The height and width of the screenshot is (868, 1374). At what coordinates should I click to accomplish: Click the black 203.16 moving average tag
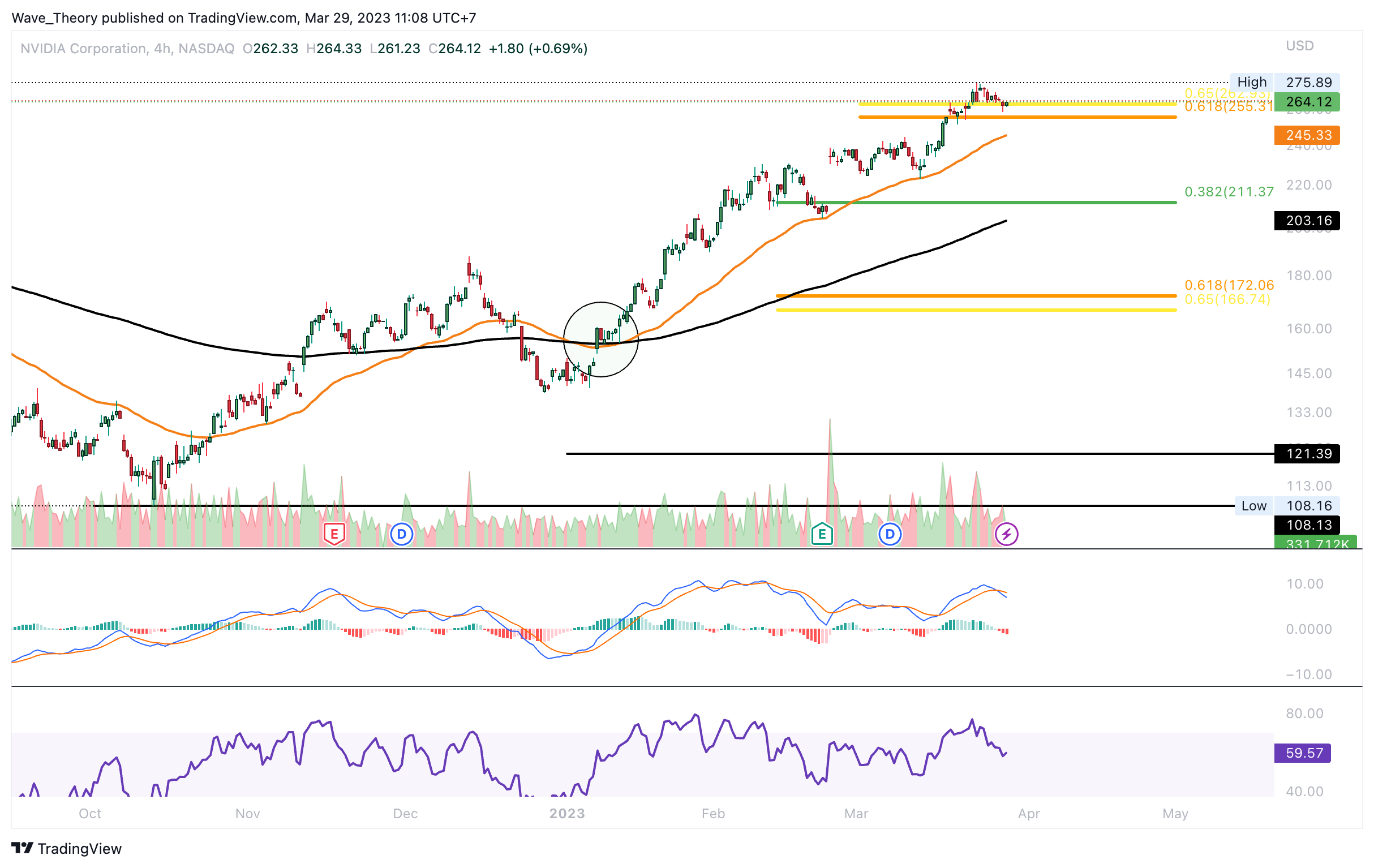pos(1307,220)
